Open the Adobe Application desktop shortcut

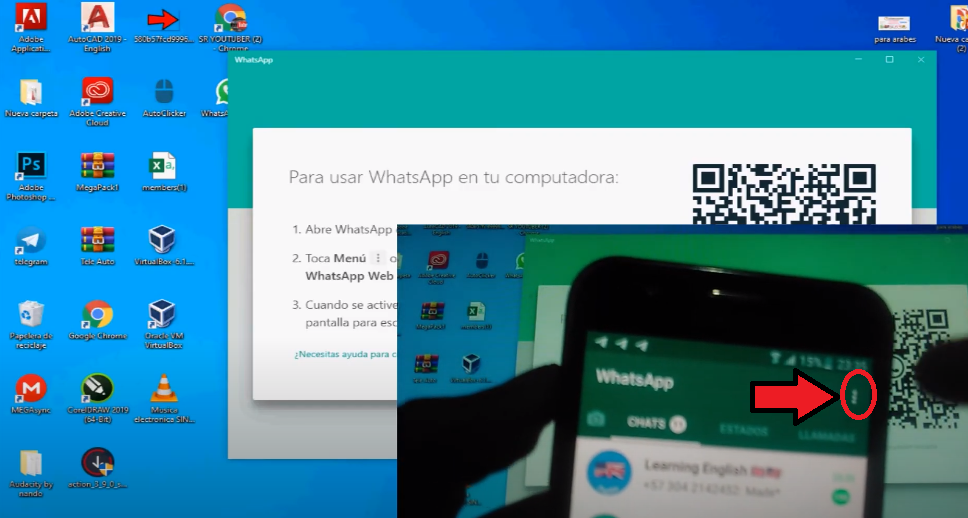tap(30, 28)
